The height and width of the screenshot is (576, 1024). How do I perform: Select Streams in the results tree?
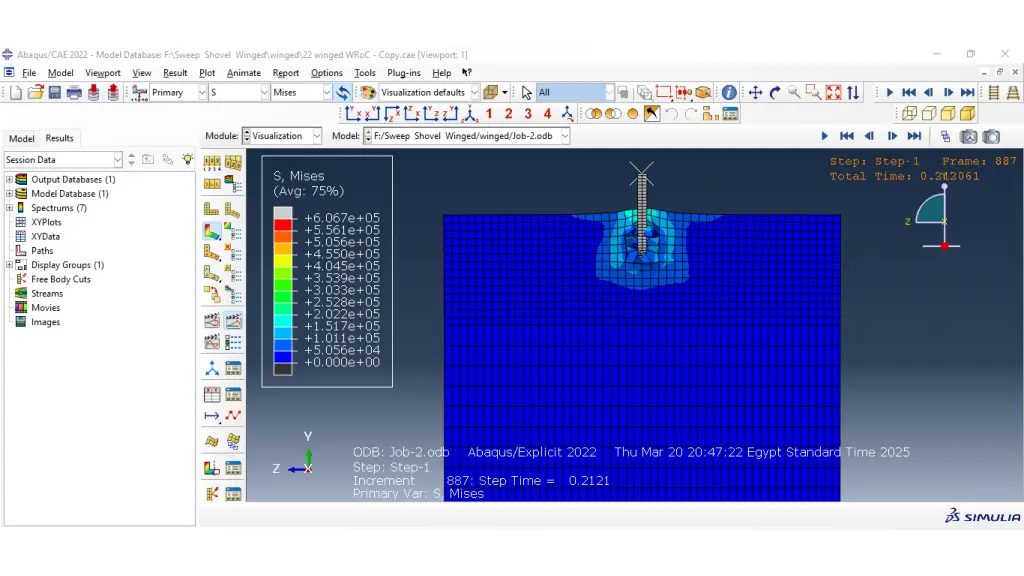(47, 293)
